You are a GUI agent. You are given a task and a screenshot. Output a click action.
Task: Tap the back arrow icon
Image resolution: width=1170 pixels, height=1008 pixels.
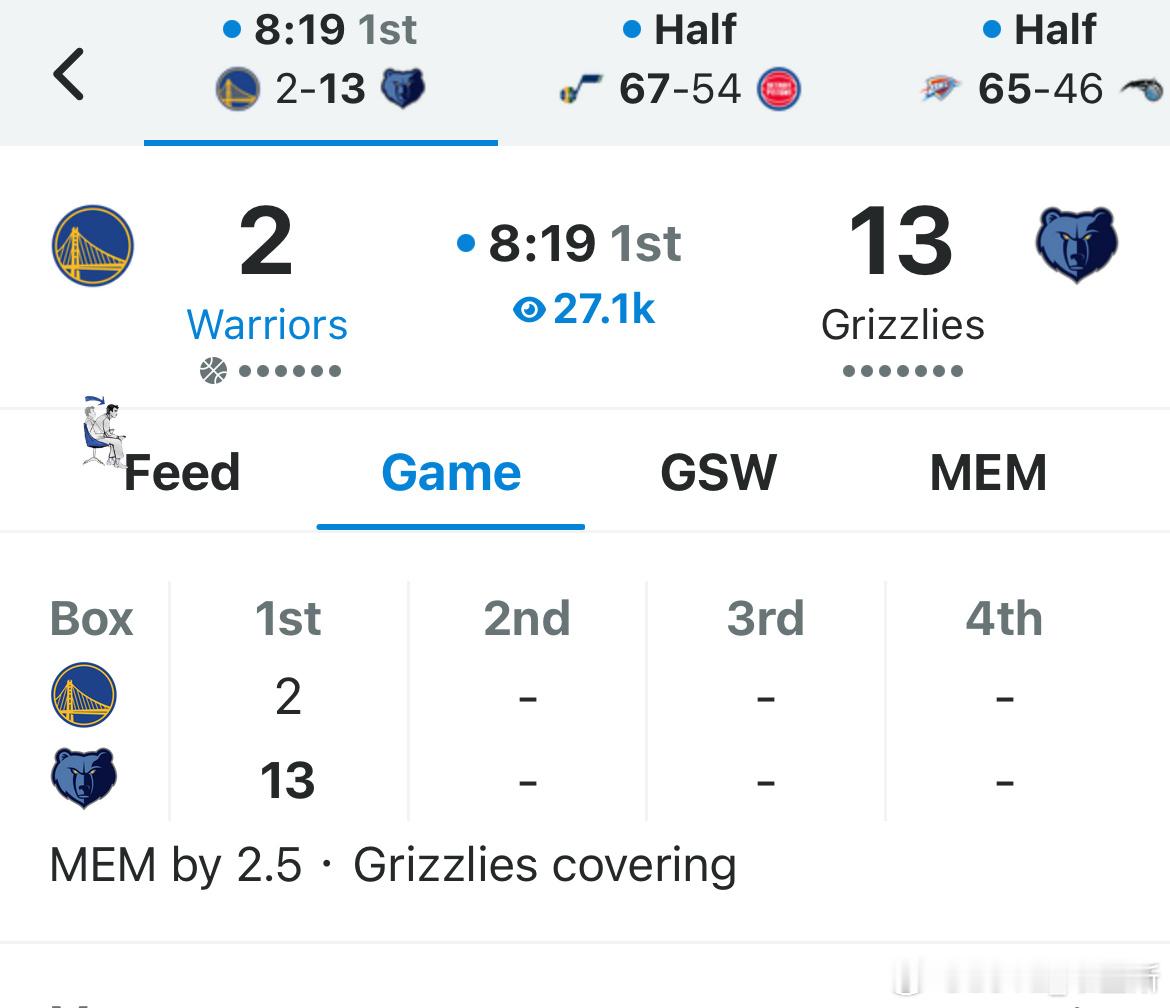[x=68, y=74]
